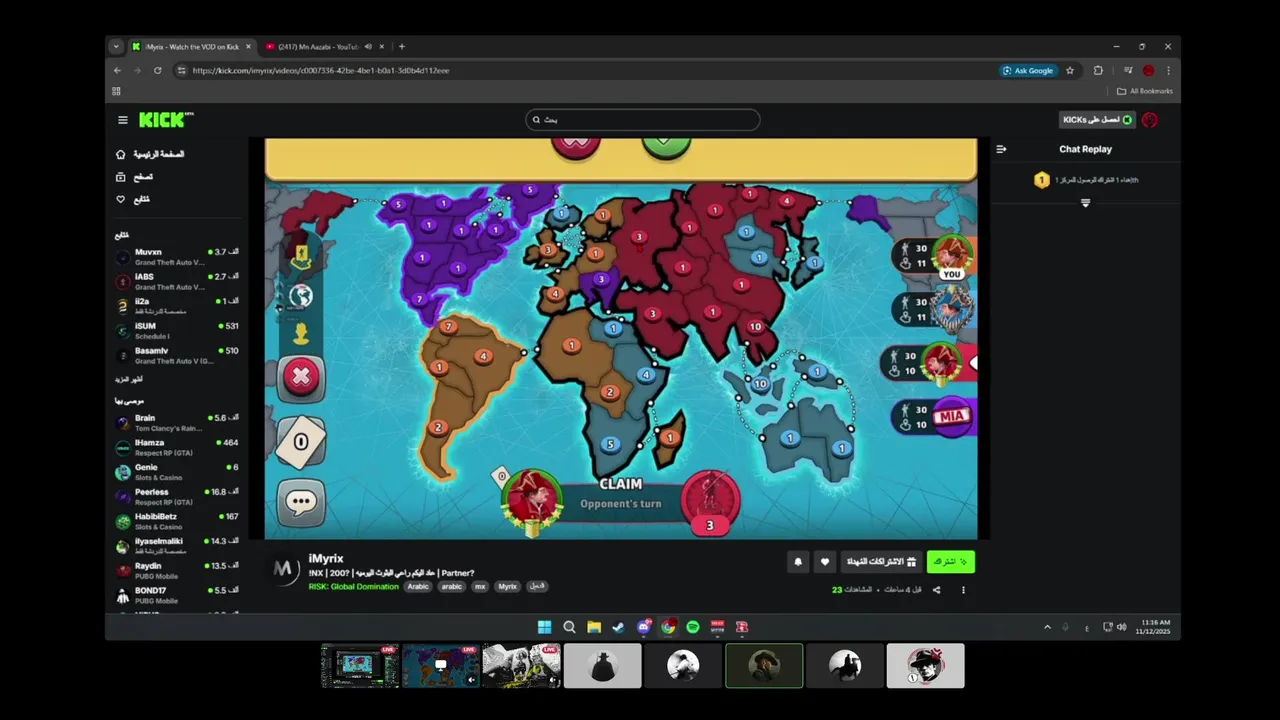Screen dimensions: 1280x720
Task: Click the game's soldier badge icon
Action: pyautogui.click(x=301, y=257)
